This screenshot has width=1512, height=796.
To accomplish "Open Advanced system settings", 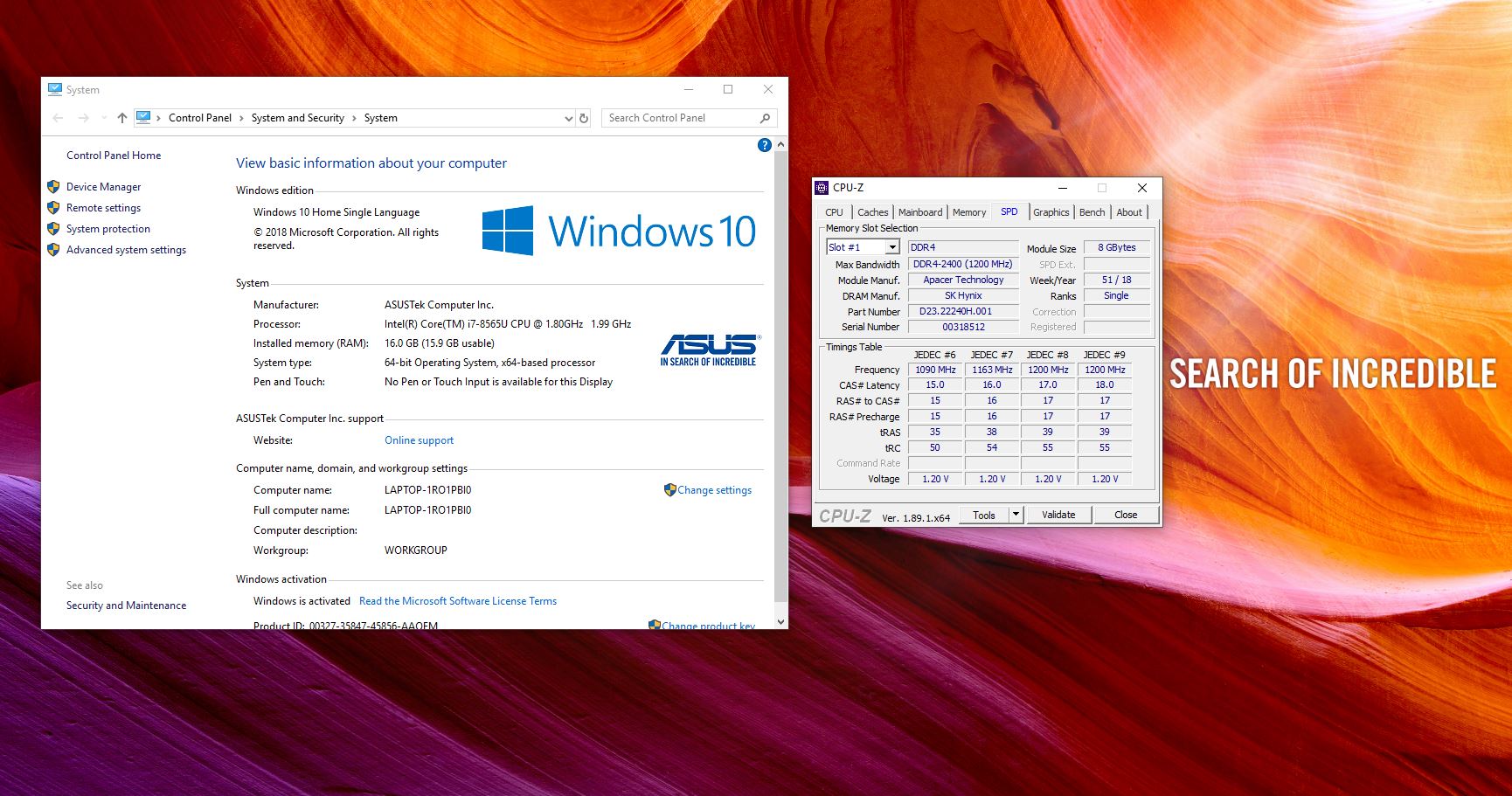I will [x=126, y=250].
